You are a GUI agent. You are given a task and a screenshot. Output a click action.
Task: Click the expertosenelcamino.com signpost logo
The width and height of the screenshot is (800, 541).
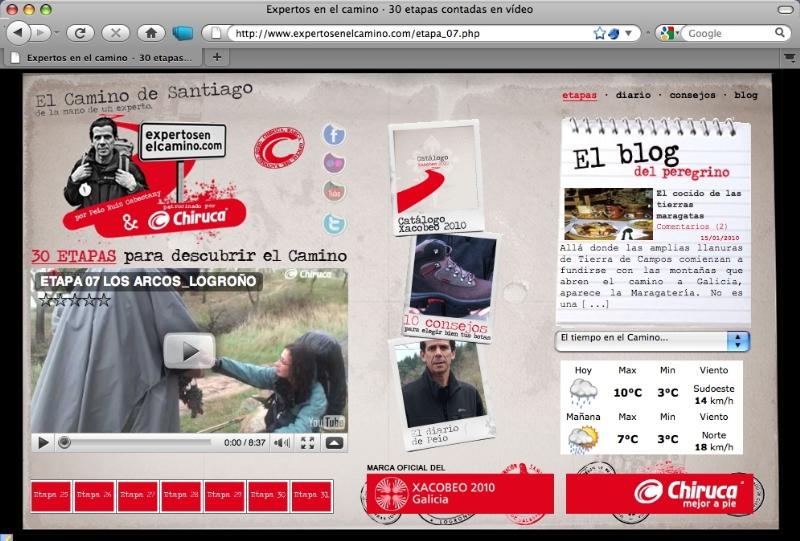183,141
